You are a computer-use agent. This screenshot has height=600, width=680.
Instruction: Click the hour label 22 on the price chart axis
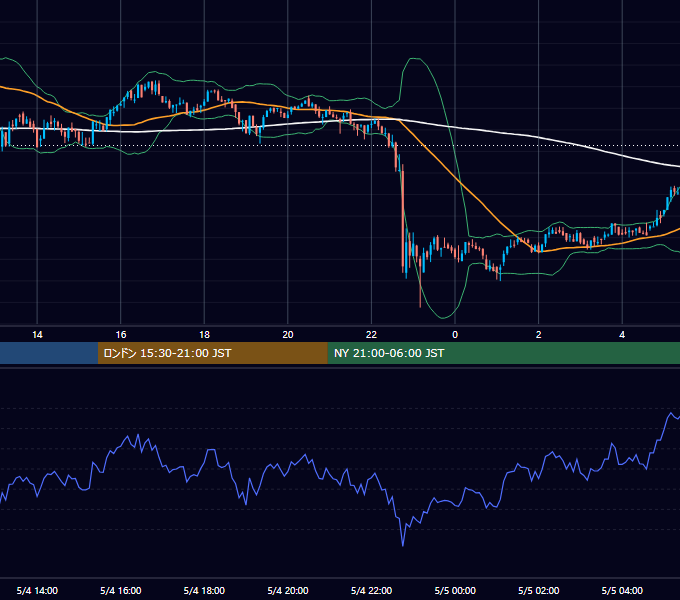[371, 335]
